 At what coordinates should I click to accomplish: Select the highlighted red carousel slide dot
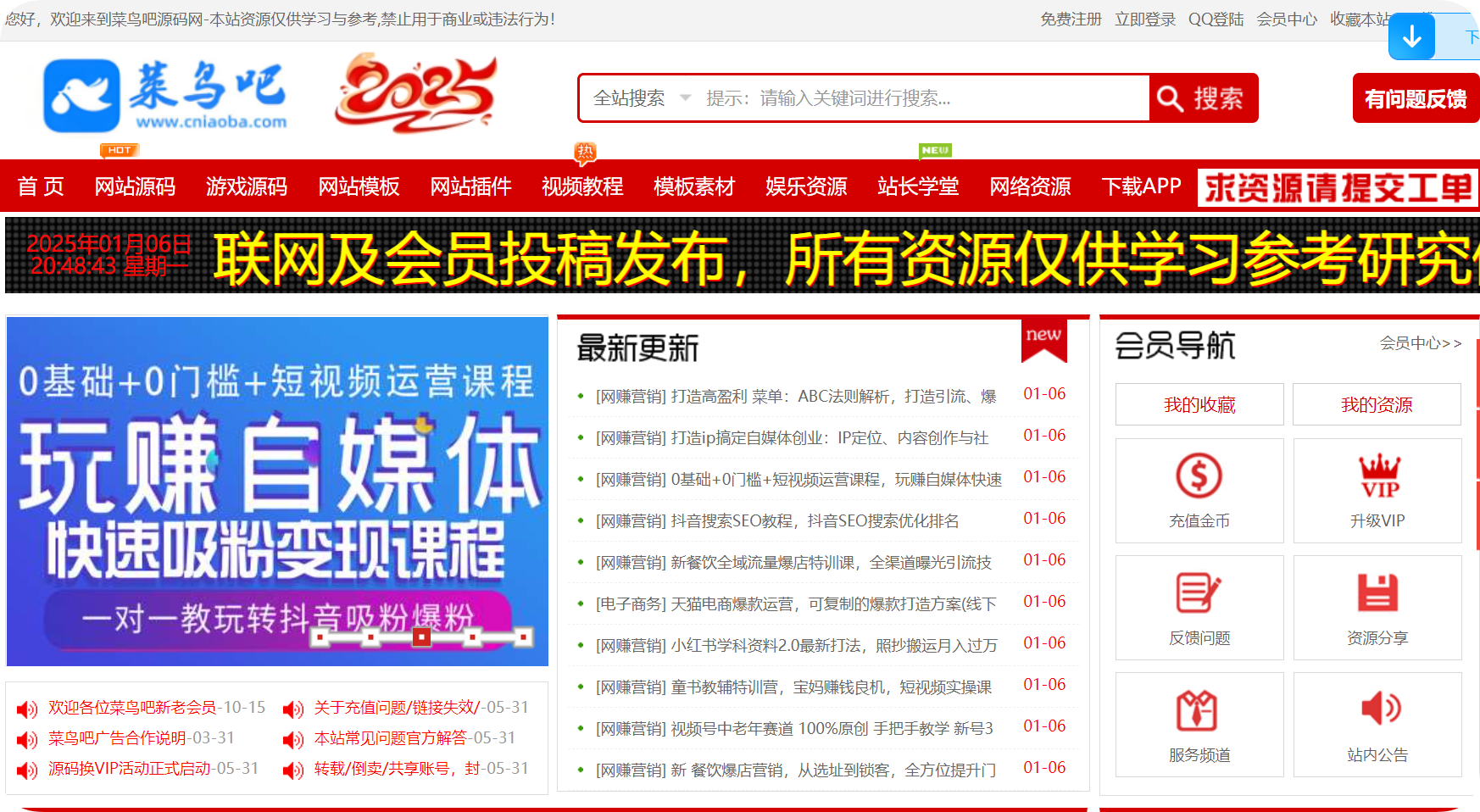pyautogui.click(x=421, y=637)
